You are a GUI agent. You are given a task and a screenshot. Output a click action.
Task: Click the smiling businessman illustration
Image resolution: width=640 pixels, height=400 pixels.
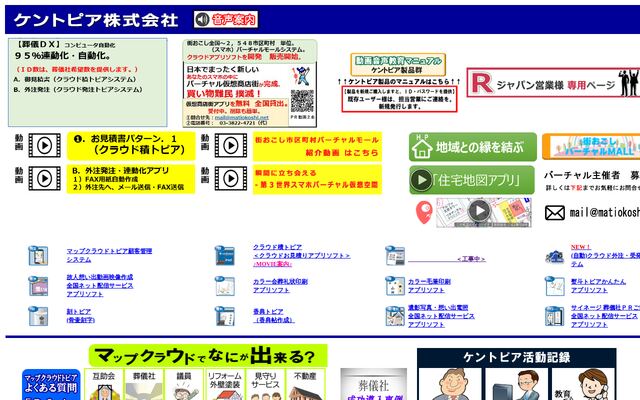pyautogui.click(x=451, y=384)
